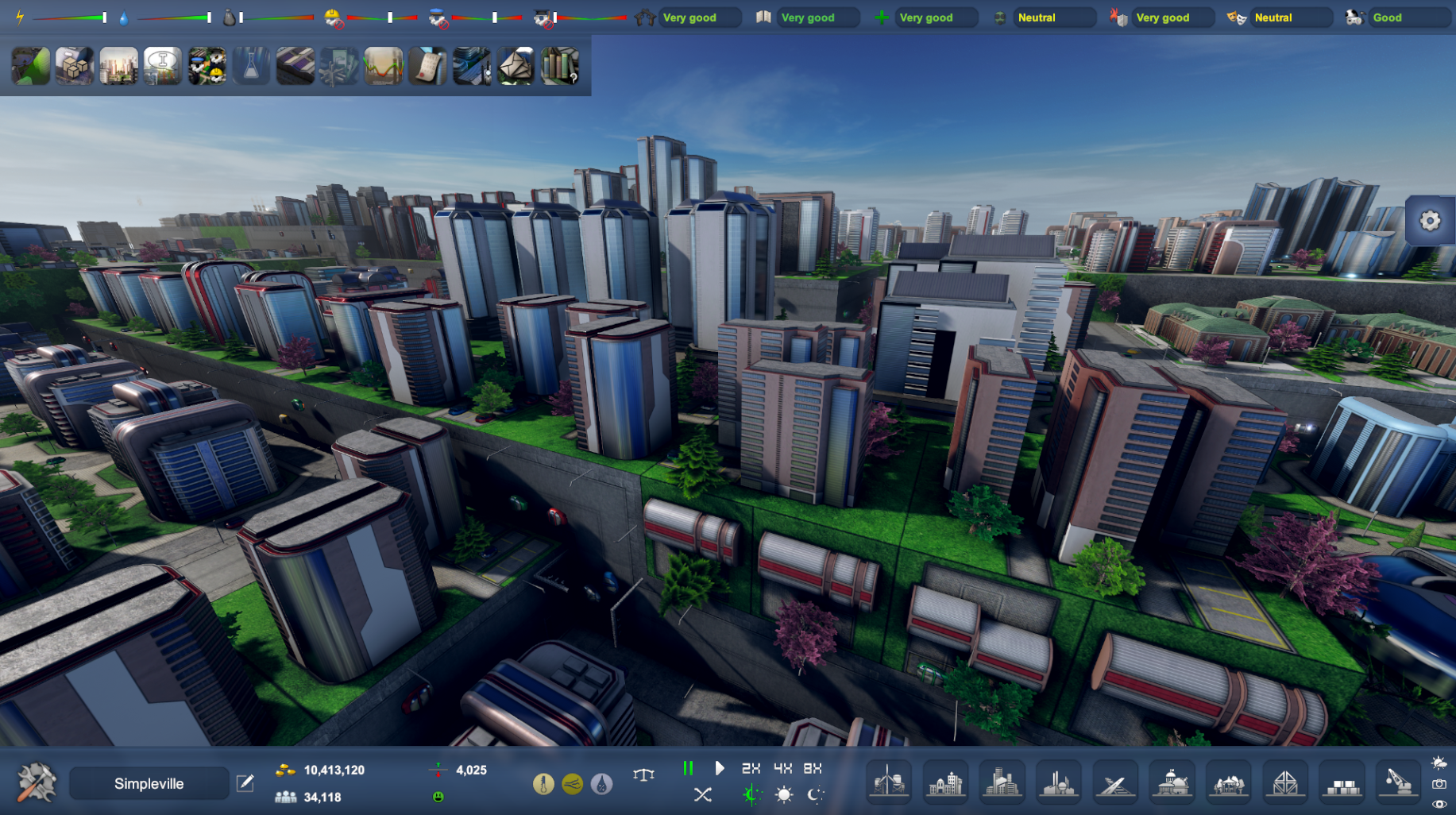Open the roads and transport build category
The image size is (1456, 815).
[x=1115, y=782]
